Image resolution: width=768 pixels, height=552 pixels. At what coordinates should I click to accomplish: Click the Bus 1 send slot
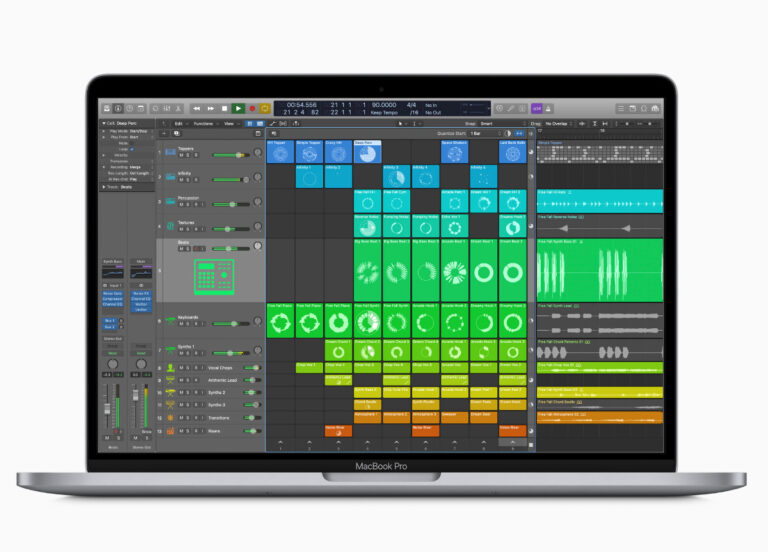tap(110, 320)
